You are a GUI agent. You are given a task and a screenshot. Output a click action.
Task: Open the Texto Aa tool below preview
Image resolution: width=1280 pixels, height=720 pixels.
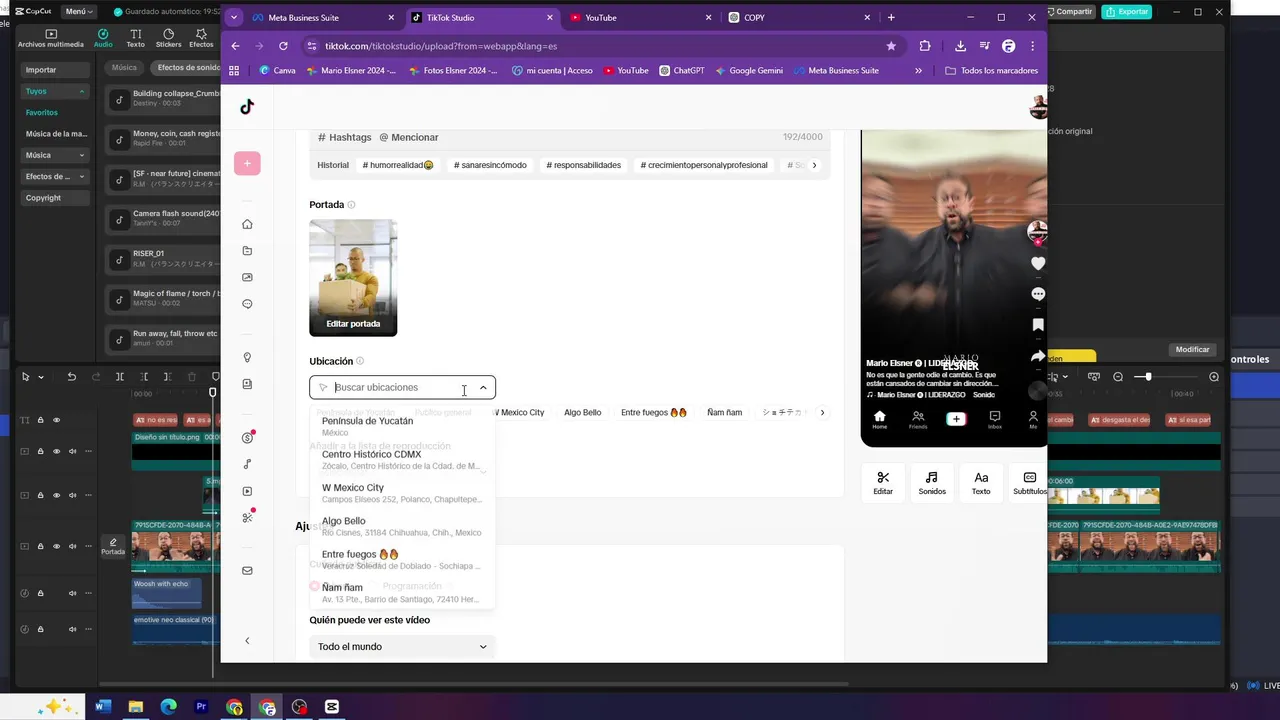click(x=981, y=483)
